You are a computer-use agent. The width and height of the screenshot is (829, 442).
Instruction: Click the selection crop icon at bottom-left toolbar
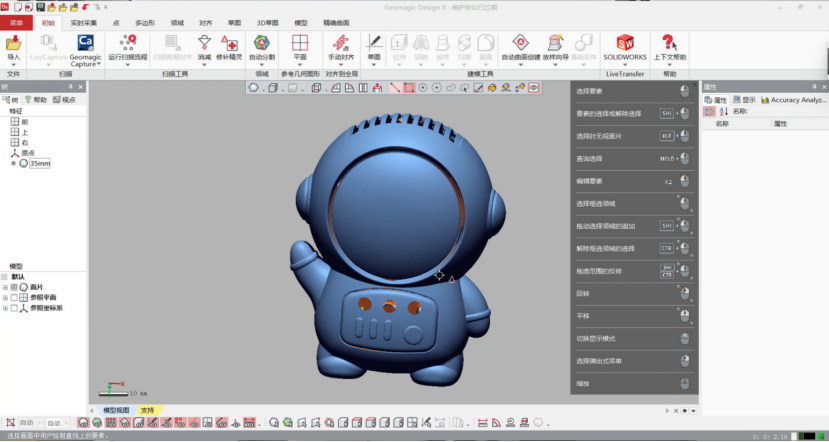point(10,423)
